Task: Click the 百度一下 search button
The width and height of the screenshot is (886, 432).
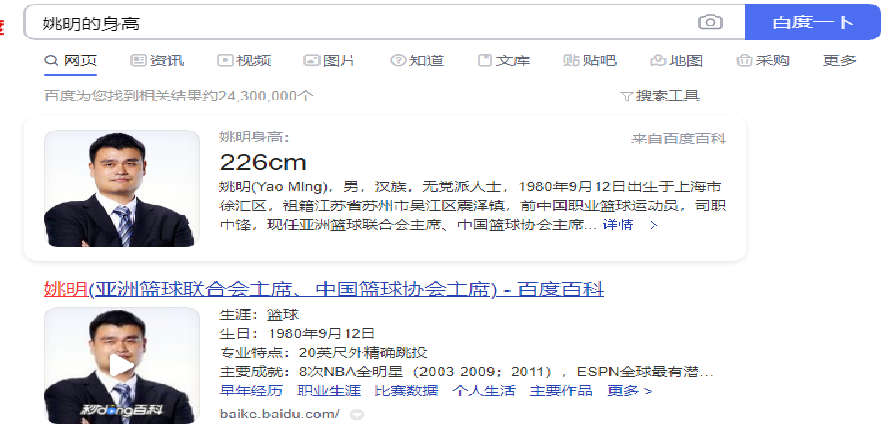Action: coord(813,22)
